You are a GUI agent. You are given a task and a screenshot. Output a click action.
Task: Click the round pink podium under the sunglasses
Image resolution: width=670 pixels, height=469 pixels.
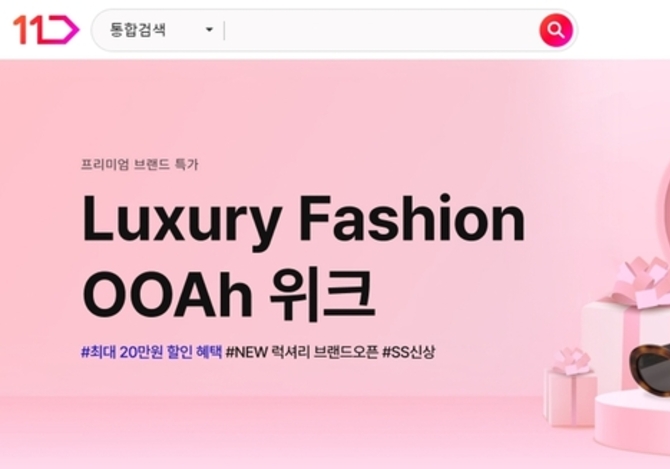coord(632,423)
